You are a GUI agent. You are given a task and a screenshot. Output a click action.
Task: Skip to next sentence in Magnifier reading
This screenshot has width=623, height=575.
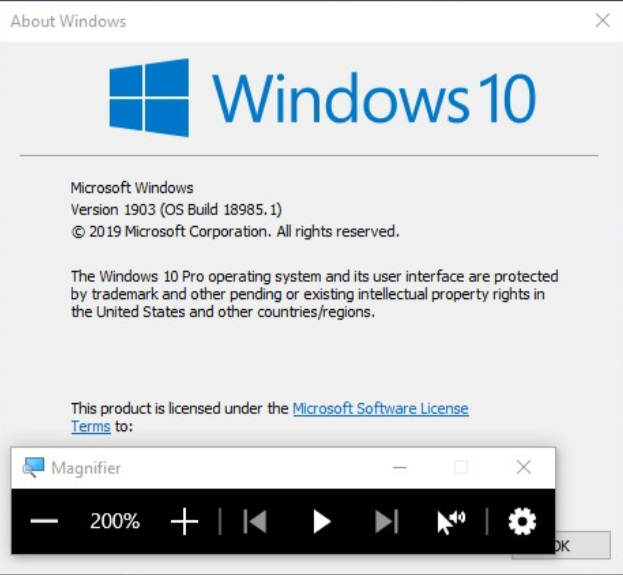(x=387, y=521)
